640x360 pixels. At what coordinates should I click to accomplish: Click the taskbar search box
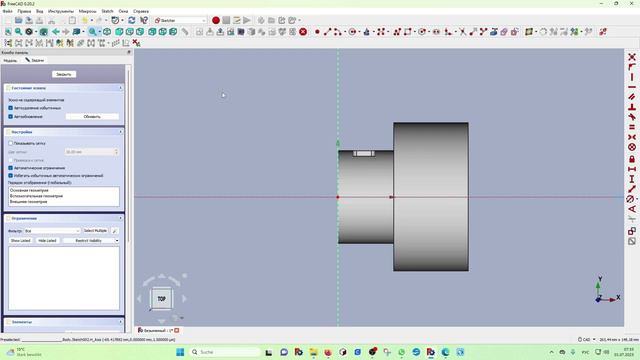point(225,352)
